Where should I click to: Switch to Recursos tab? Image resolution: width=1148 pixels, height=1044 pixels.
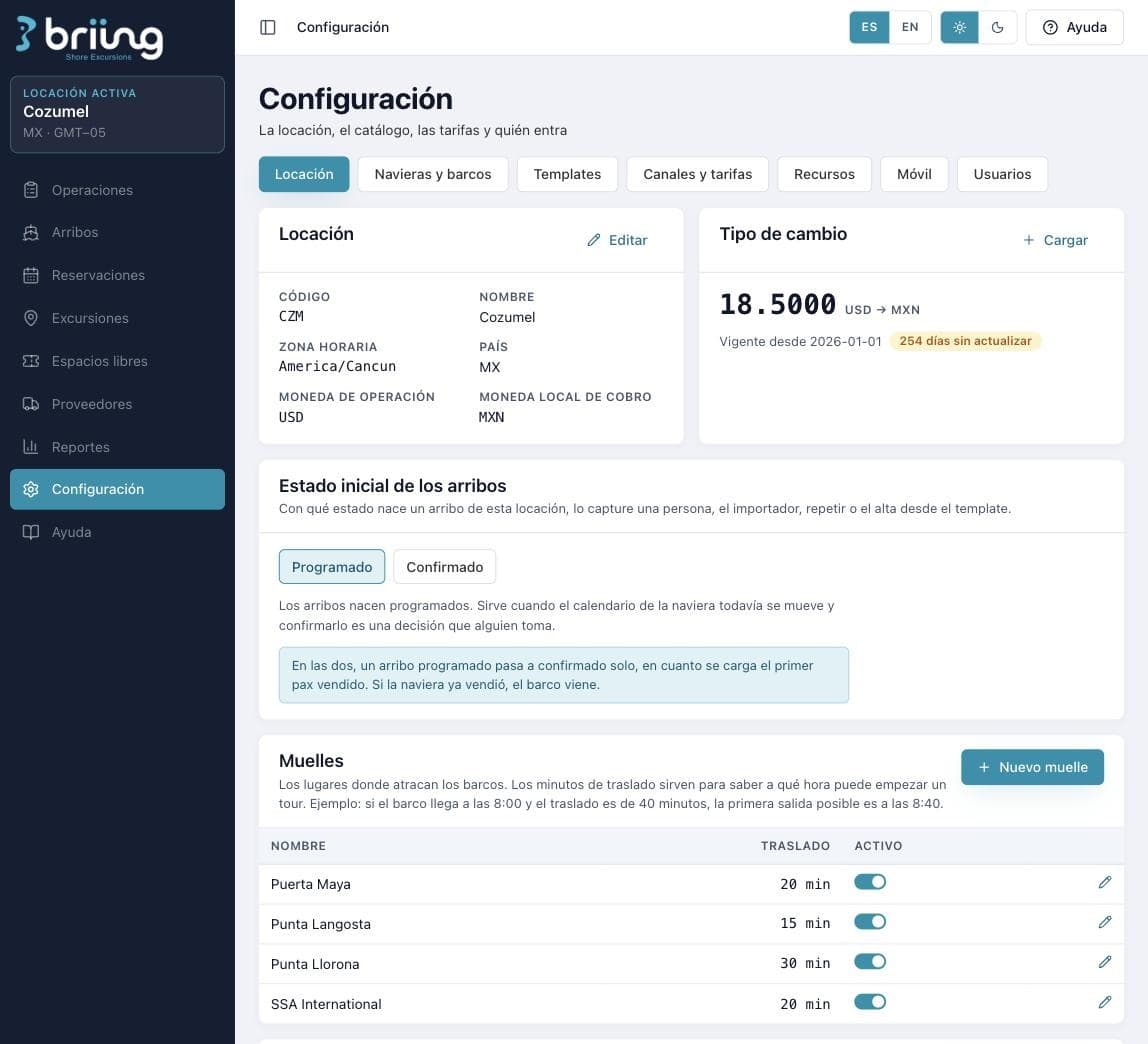[x=824, y=174]
